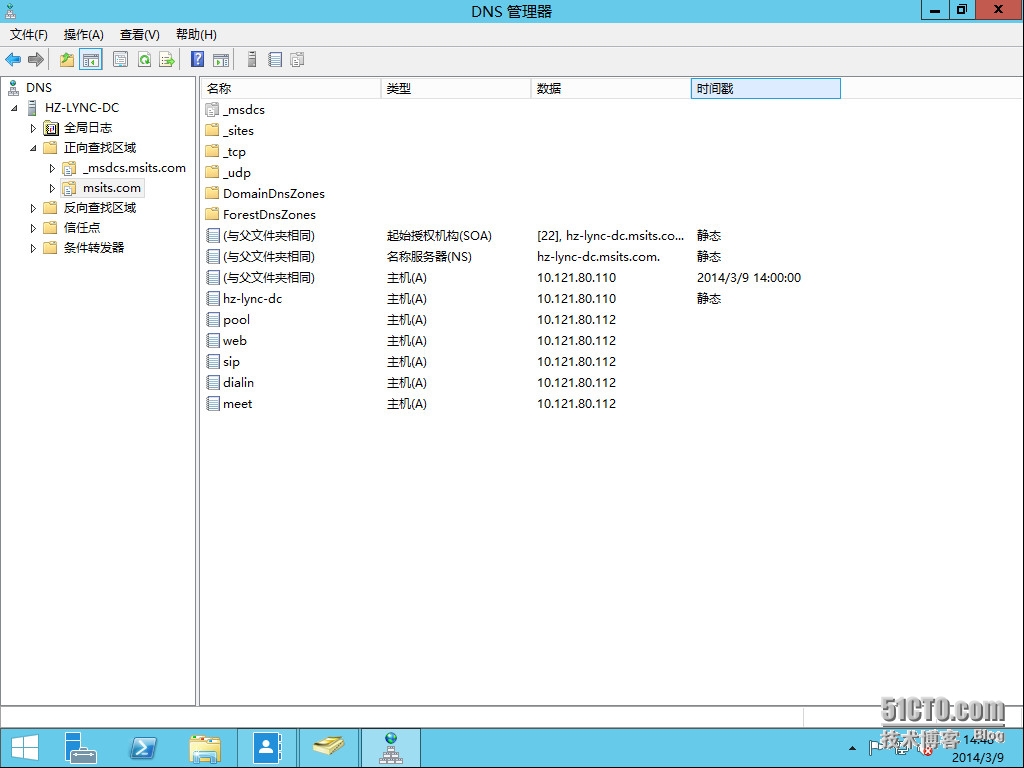Select 反向查找区域 in the tree
The width and height of the screenshot is (1024, 768).
coord(100,208)
